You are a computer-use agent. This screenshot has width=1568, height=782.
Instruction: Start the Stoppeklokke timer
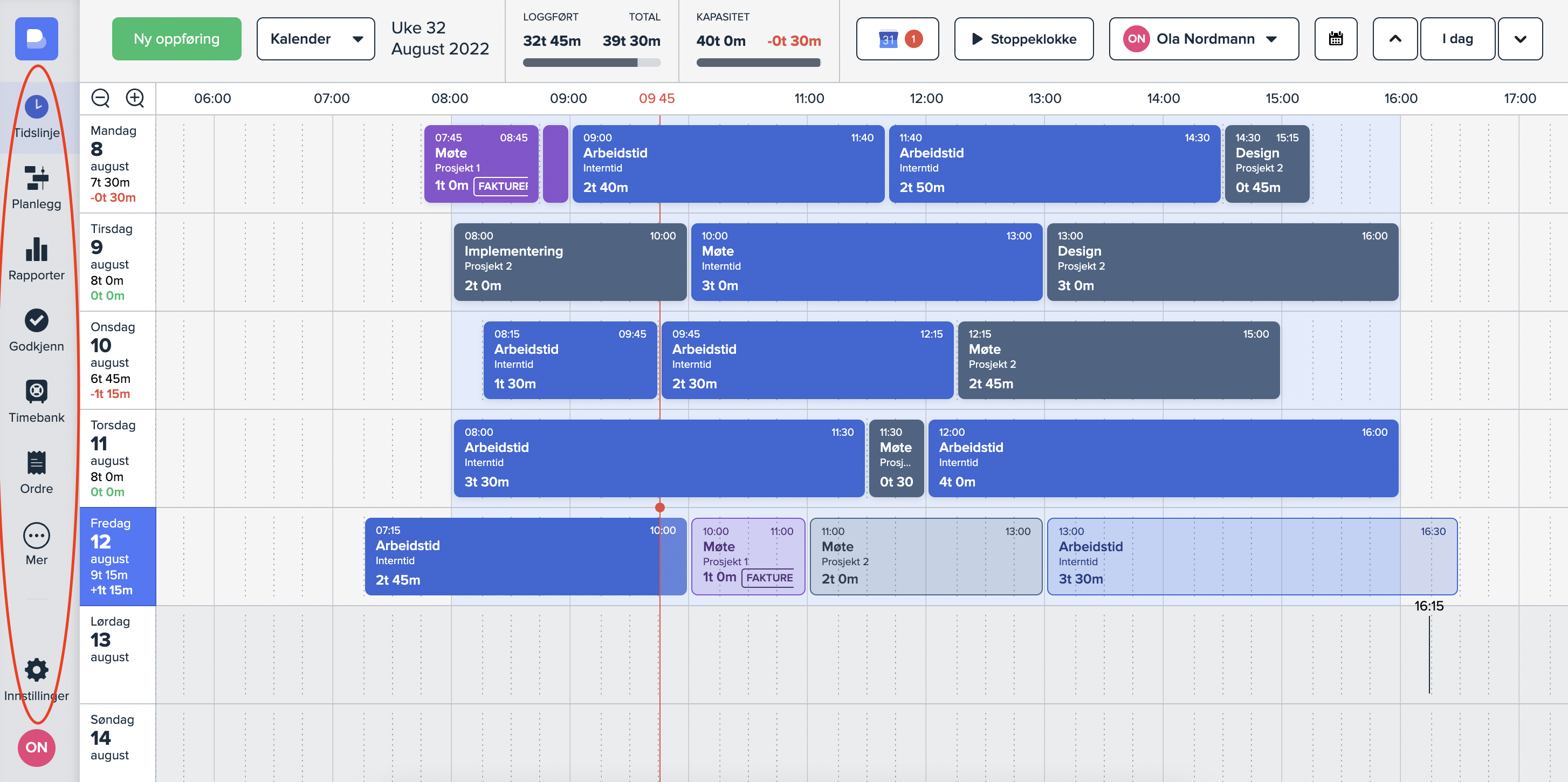pyautogui.click(x=1023, y=39)
